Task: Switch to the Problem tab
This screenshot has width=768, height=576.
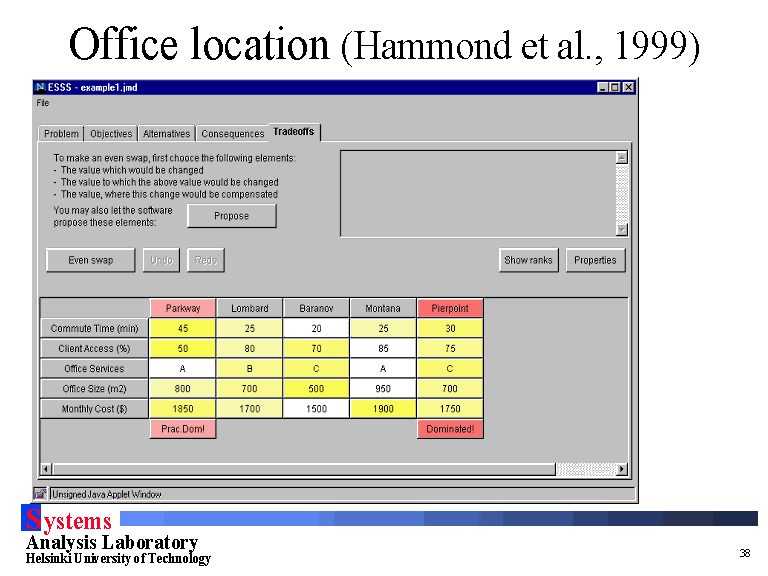Action: tap(61, 134)
